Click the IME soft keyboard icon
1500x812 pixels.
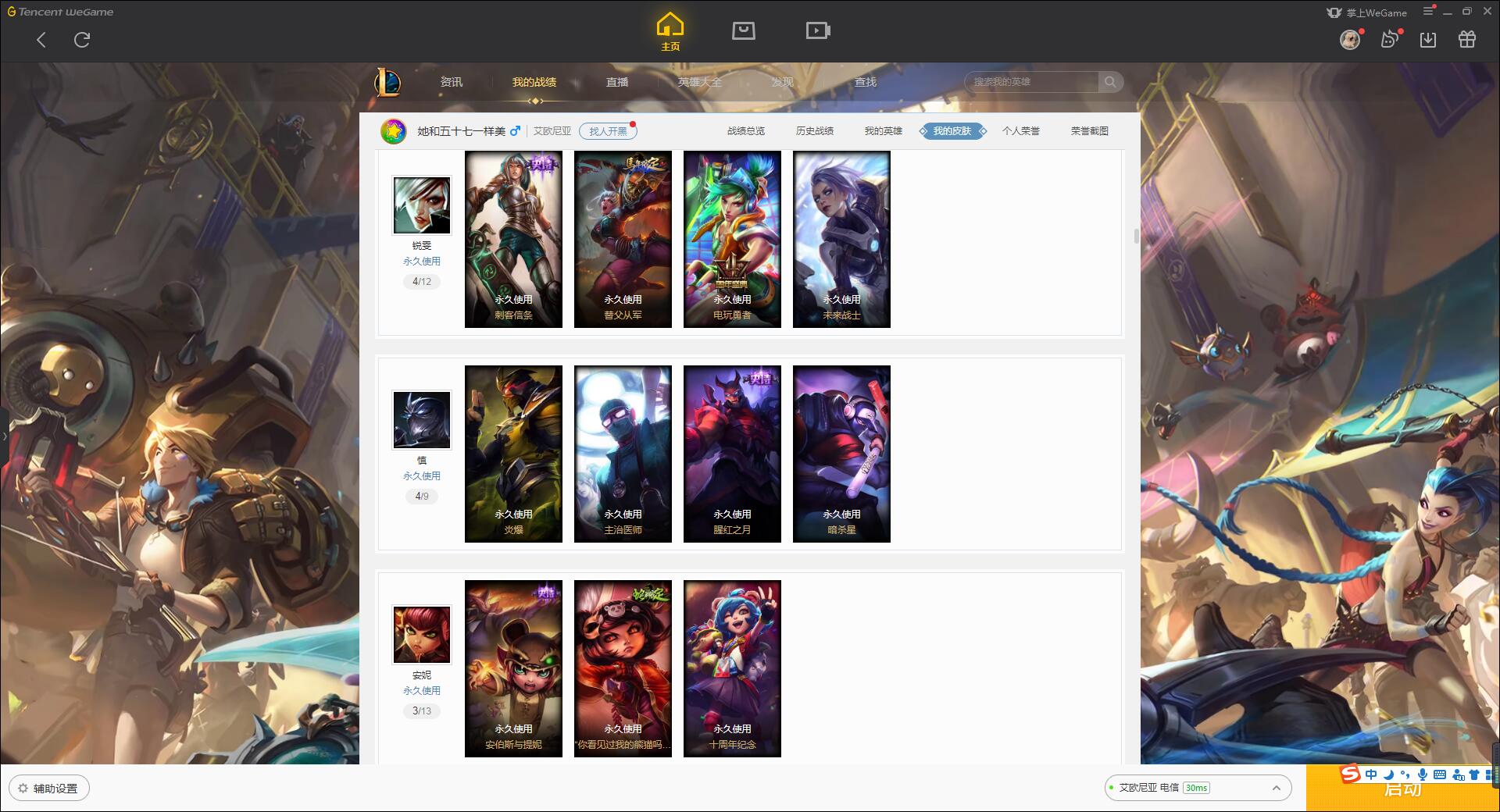coord(1440,775)
